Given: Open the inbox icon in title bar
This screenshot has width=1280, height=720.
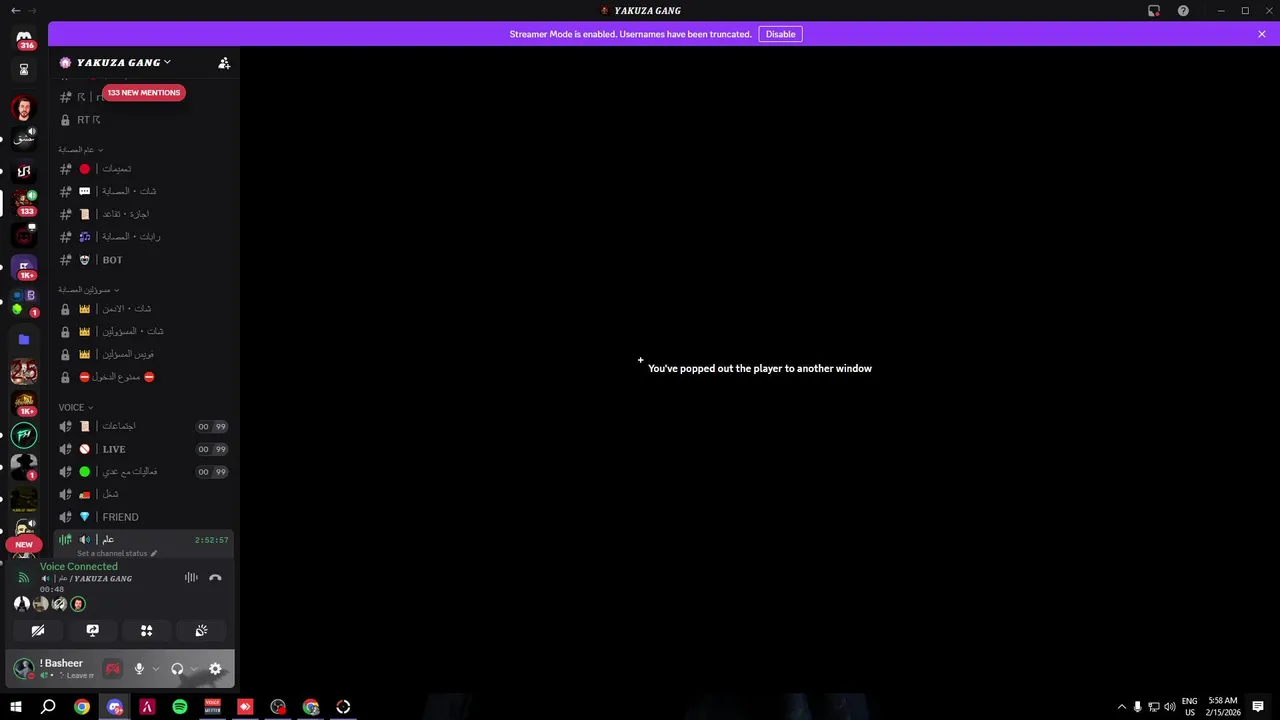Looking at the screenshot, I should pos(1154,11).
